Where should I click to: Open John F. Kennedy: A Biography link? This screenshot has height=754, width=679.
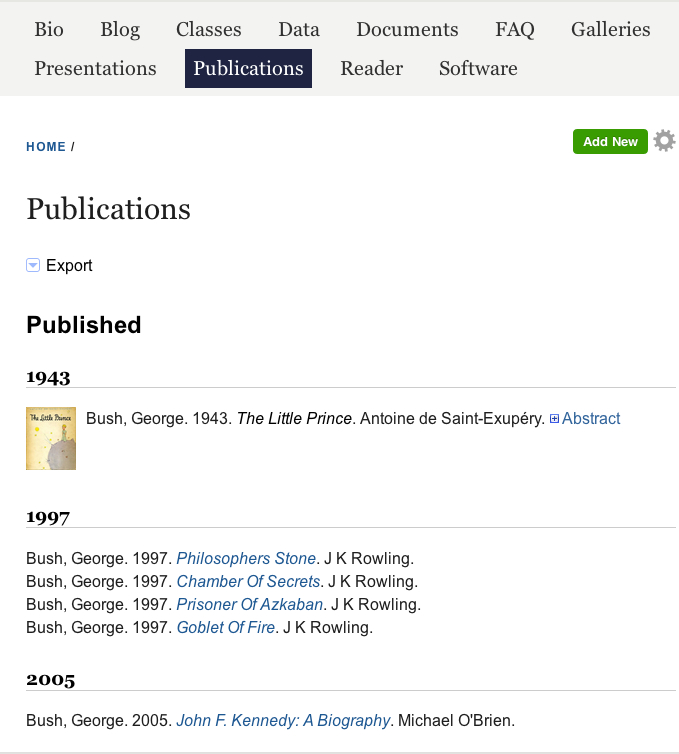click(x=283, y=720)
